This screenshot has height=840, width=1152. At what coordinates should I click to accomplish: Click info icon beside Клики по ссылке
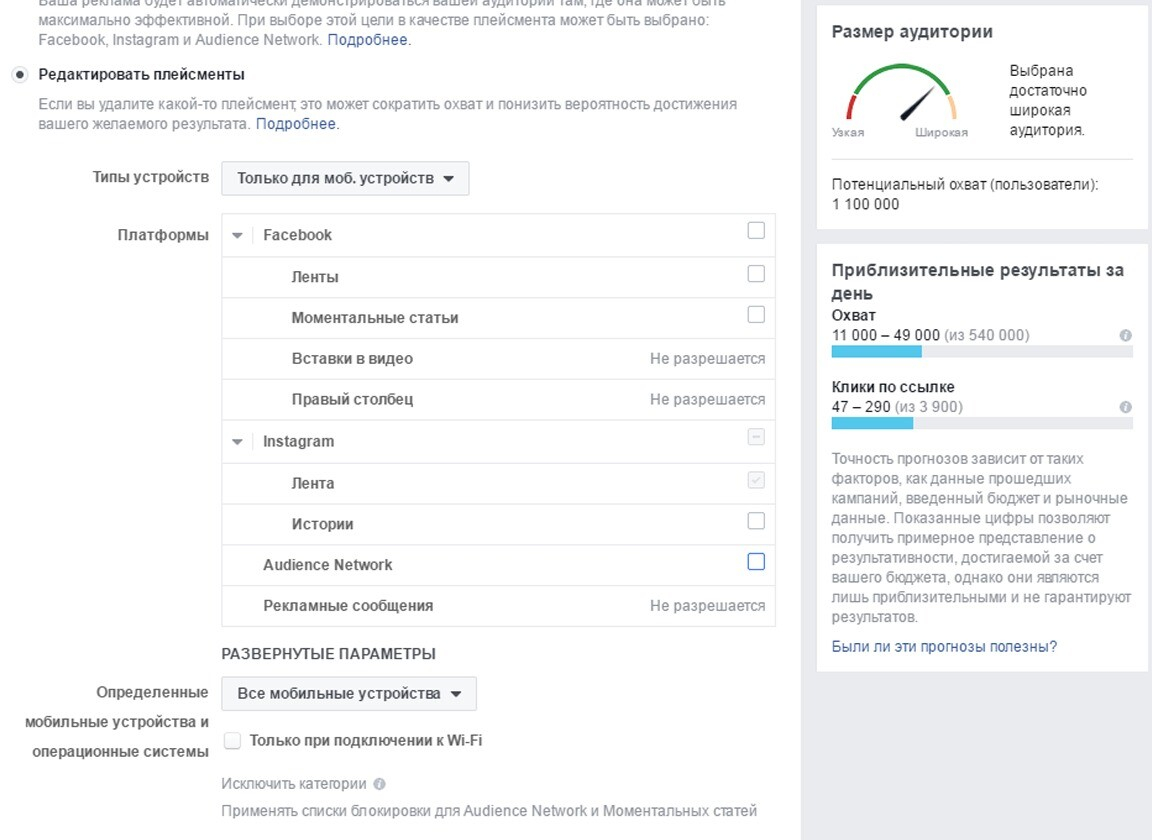[x=1125, y=407]
